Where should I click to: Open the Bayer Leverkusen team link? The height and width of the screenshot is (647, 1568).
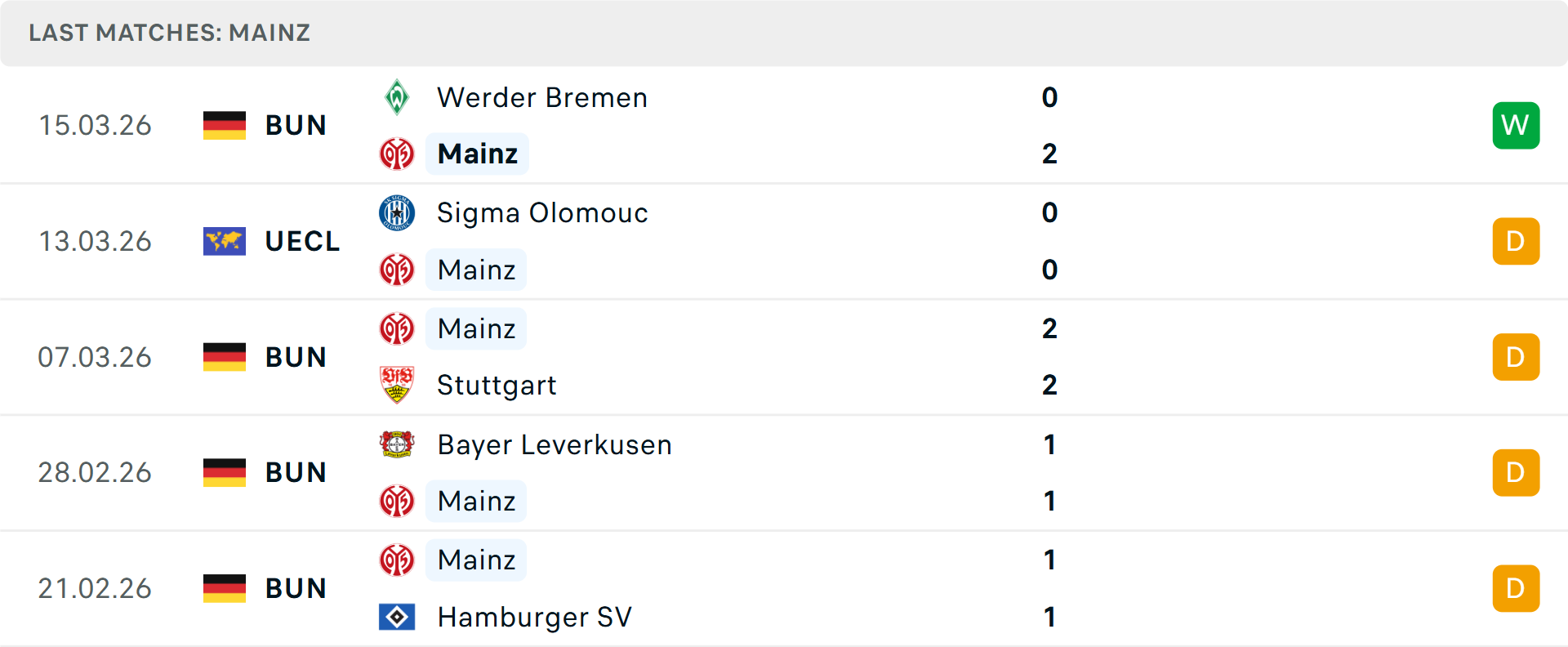555,444
